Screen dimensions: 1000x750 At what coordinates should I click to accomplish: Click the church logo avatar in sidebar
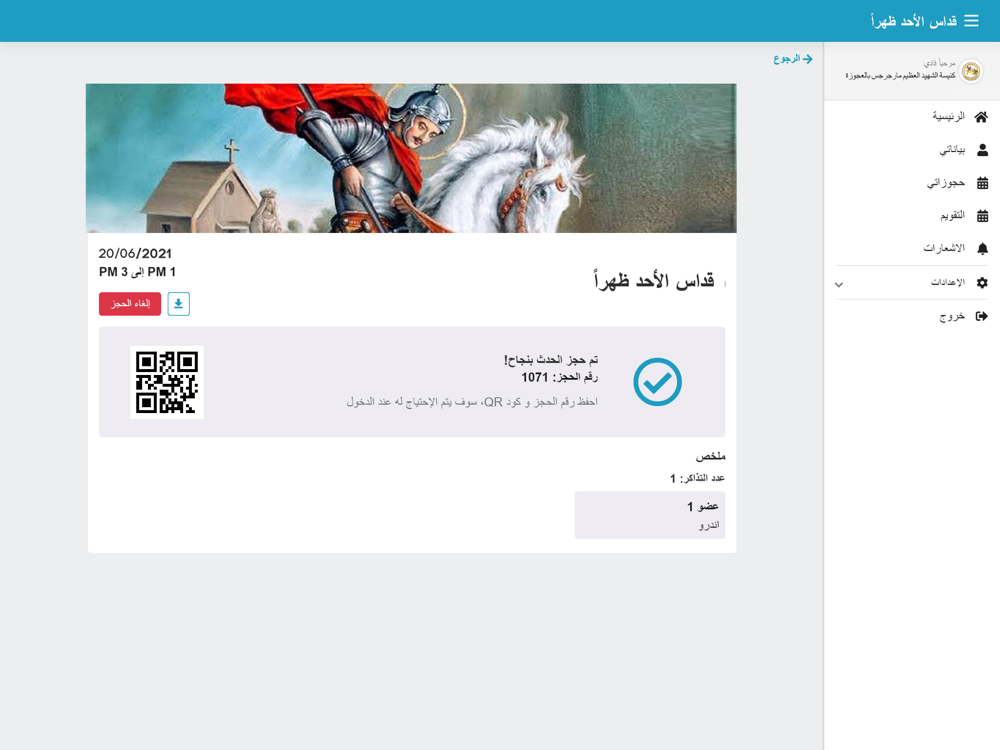(x=971, y=71)
